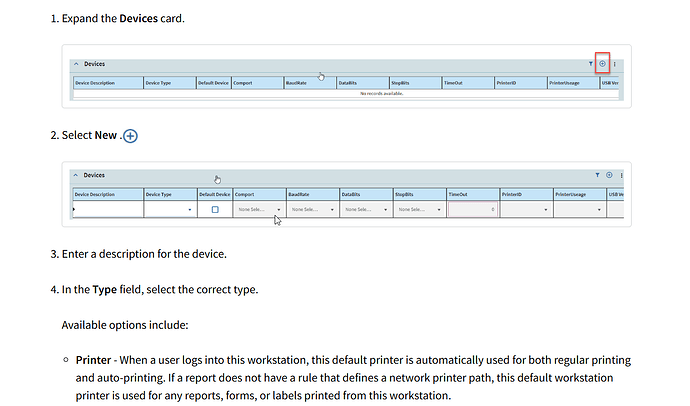
Task: Click the Device Description input in the new row
Action: click(x=108, y=209)
